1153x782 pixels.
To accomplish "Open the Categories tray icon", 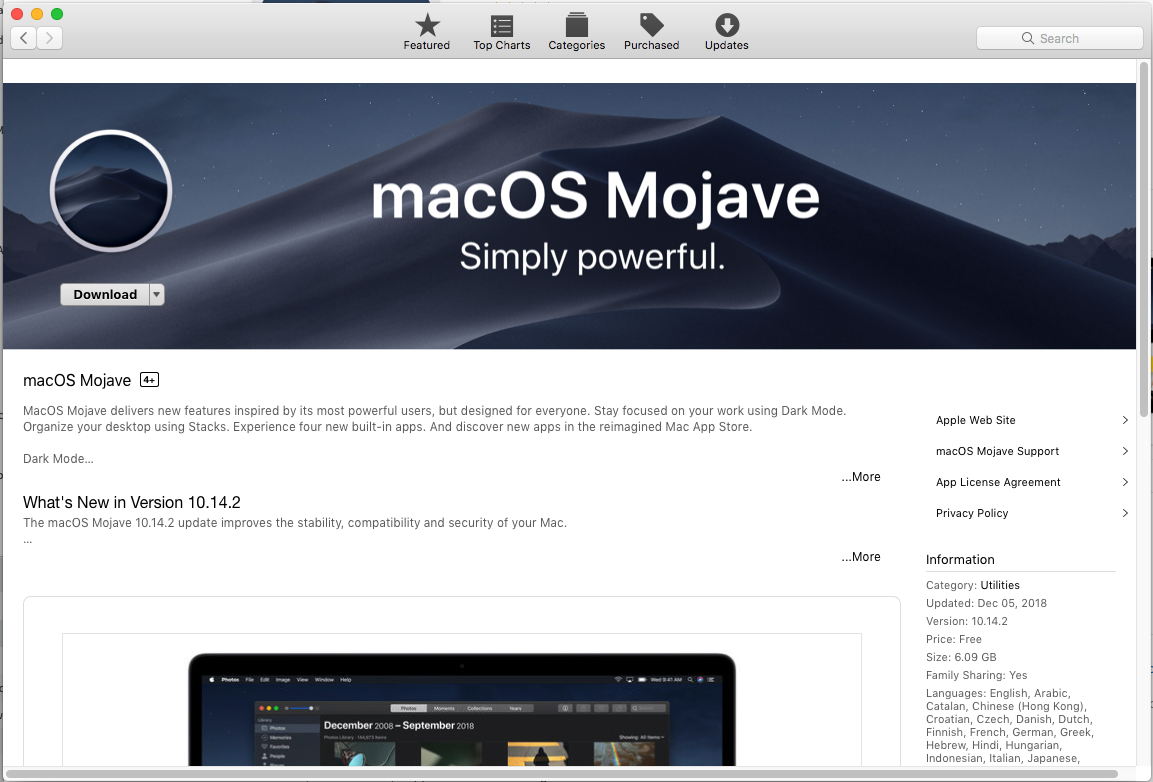I will pos(577,26).
